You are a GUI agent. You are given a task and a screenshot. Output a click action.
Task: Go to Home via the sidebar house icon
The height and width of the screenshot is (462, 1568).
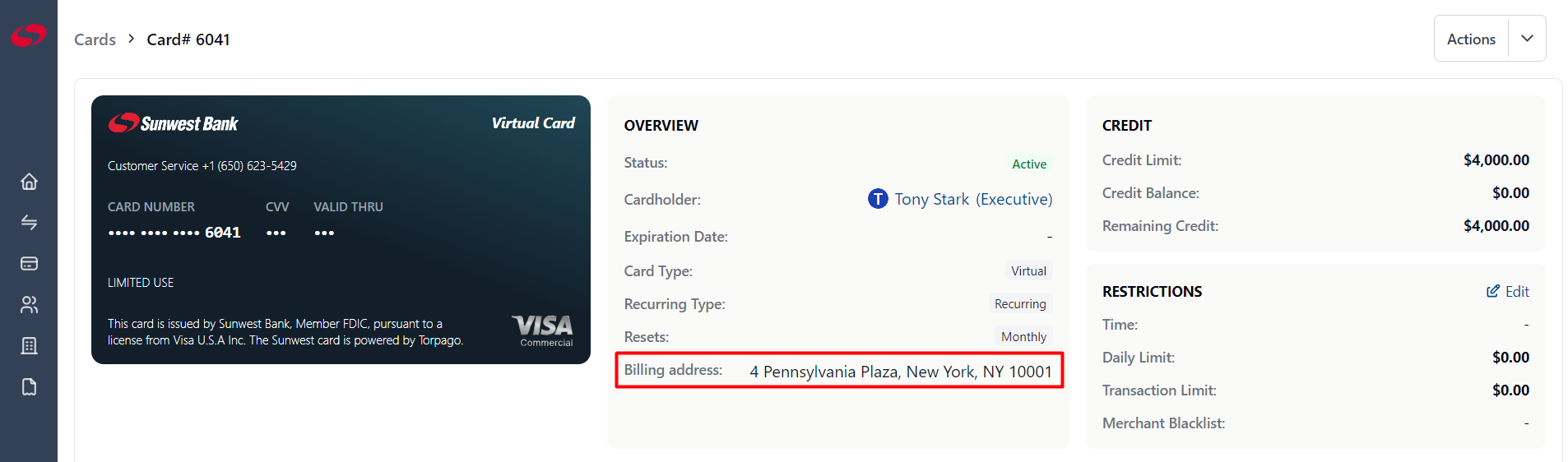[29, 182]
